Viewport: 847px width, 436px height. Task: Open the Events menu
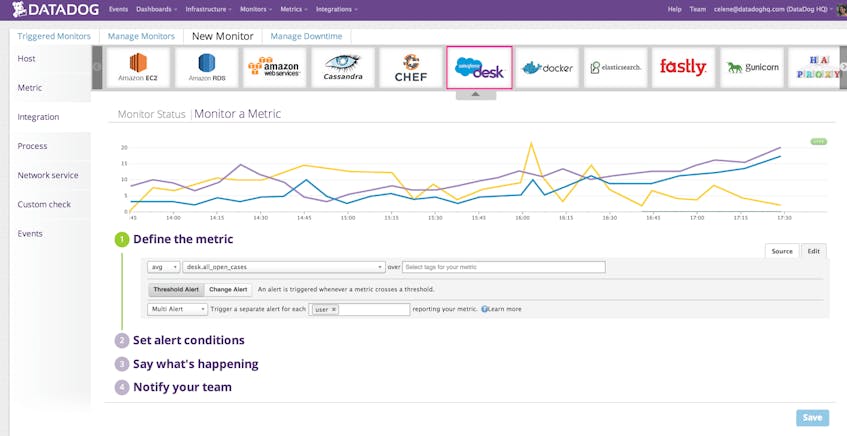point(118,9)
